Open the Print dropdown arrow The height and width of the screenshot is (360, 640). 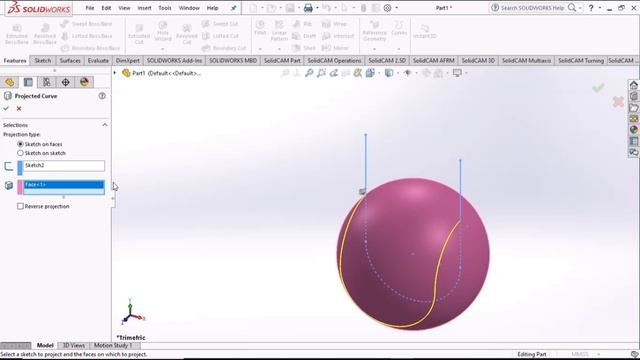317,8
